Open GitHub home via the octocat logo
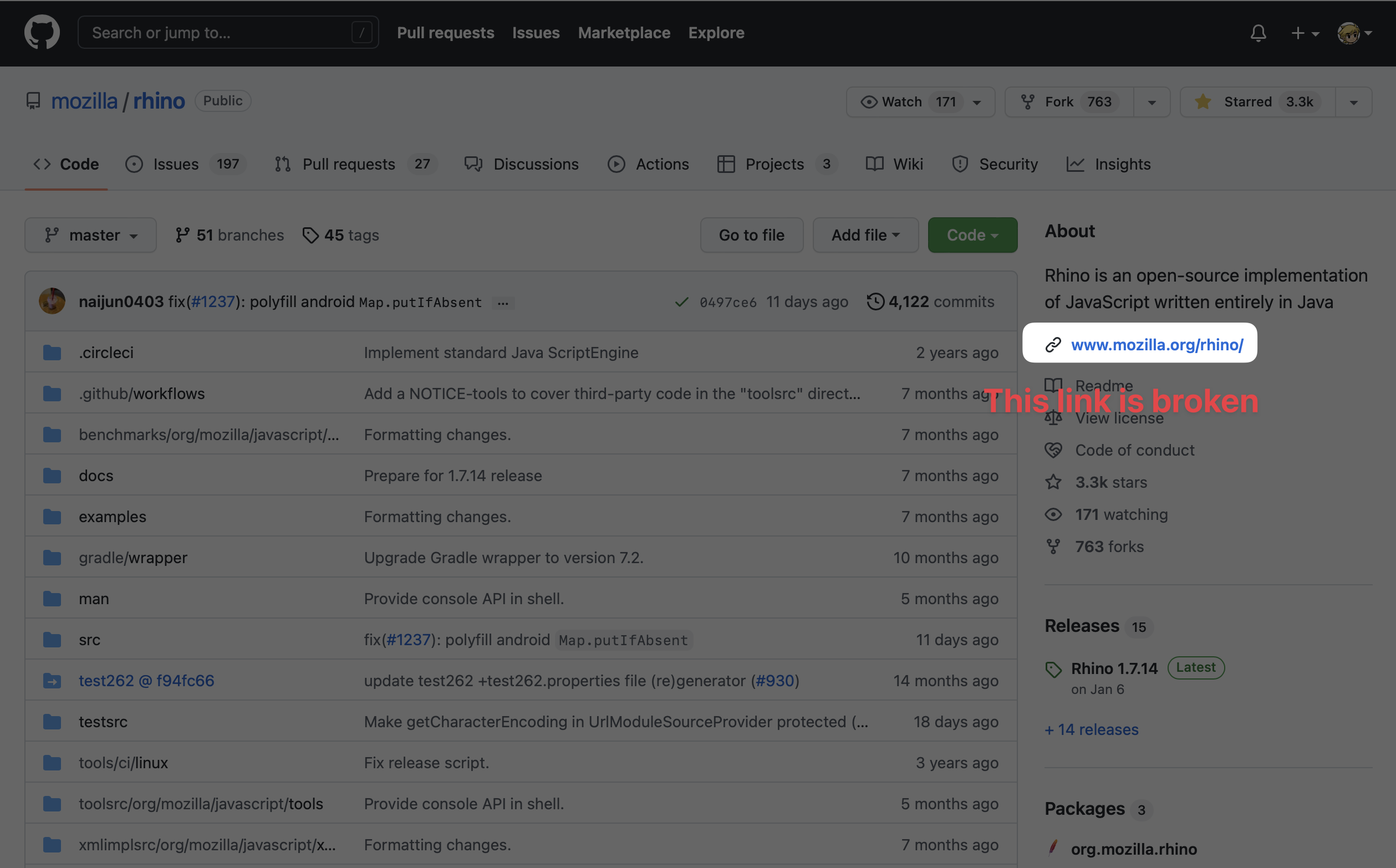The width and height of the screenshot is (1396, 868). click(x=42, y=32)
